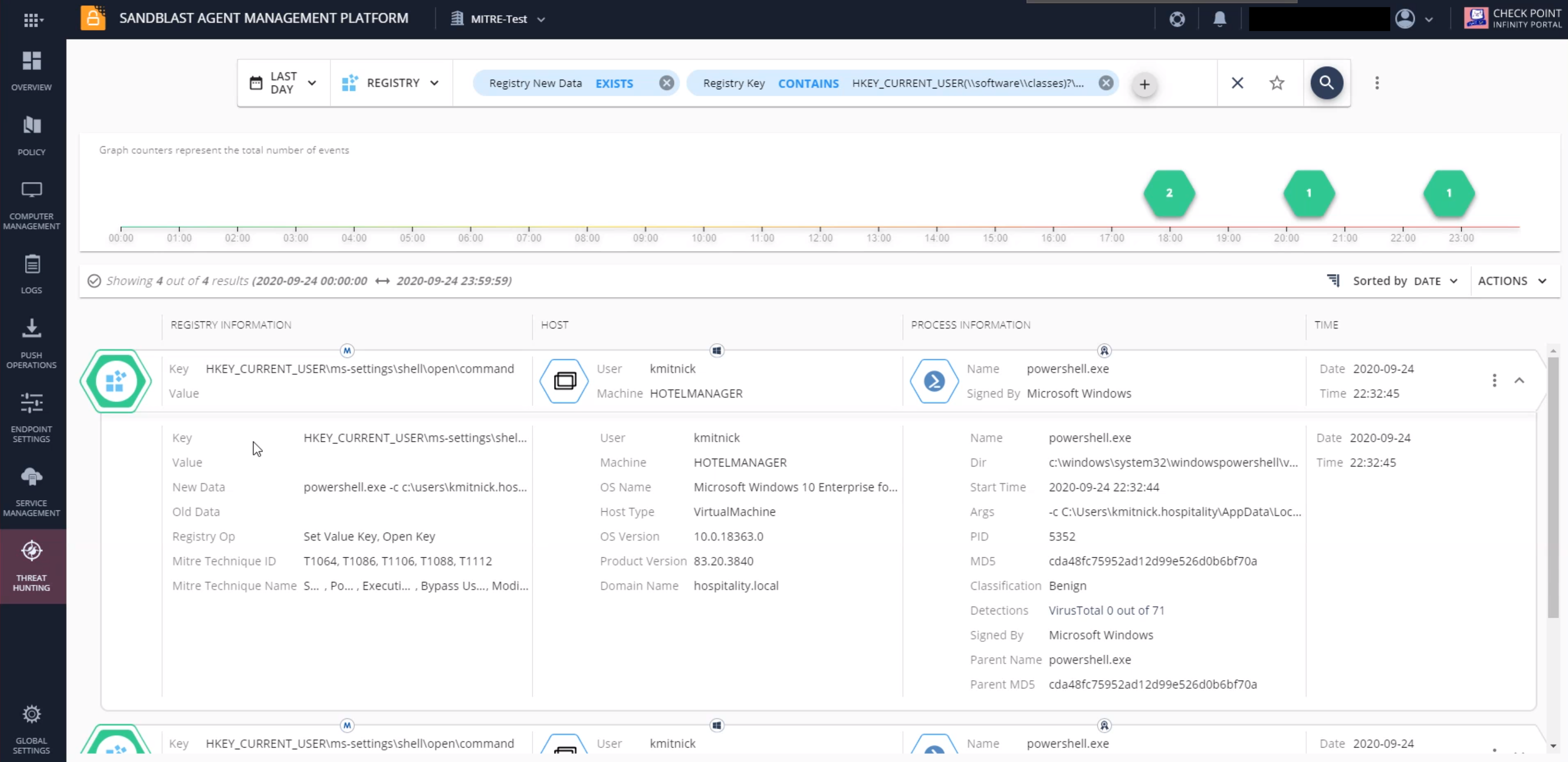This screenshot has width=1568, height=762.
Task: Click the signed badge above first process
Action: pyautogui.click(x=1104, y=351)
